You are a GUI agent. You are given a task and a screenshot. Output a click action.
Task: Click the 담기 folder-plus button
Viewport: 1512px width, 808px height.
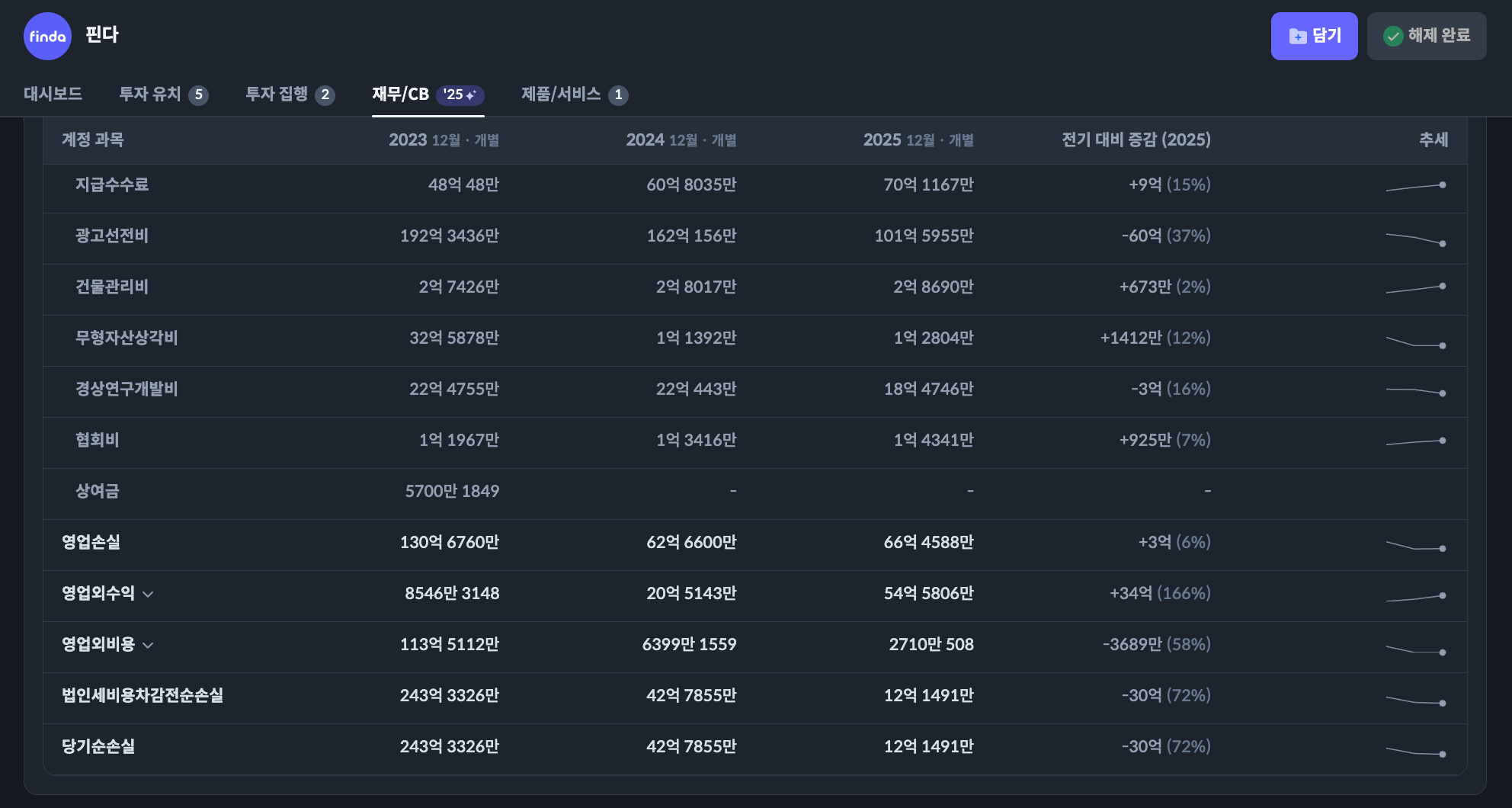point(1314,36)
